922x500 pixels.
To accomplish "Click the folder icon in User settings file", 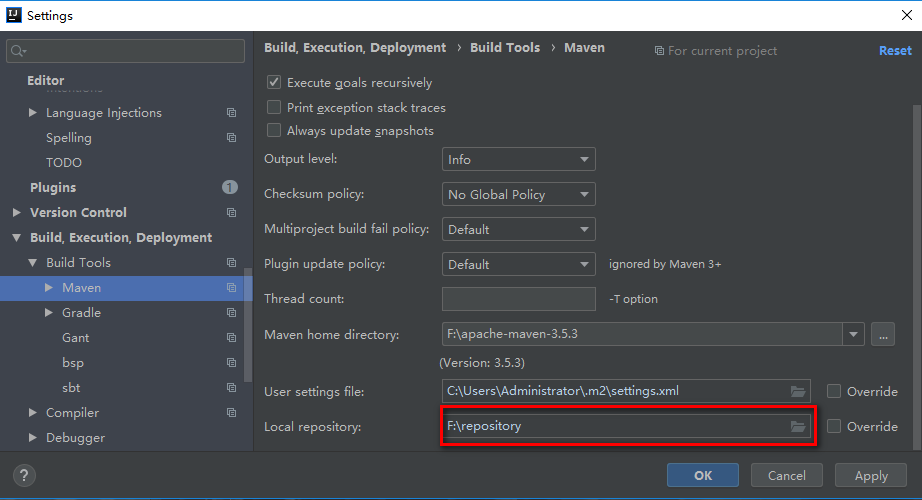I will 798,392.
